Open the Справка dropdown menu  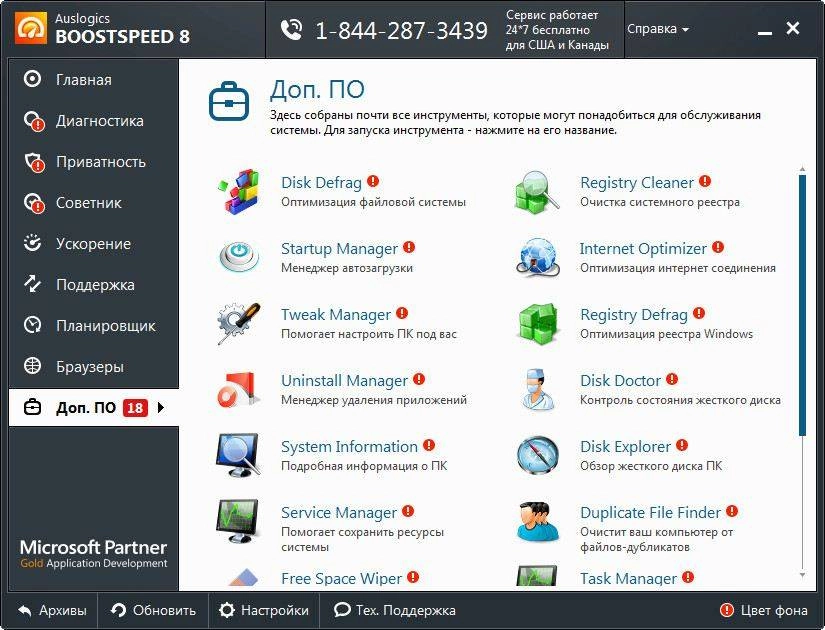click(658, 29)
